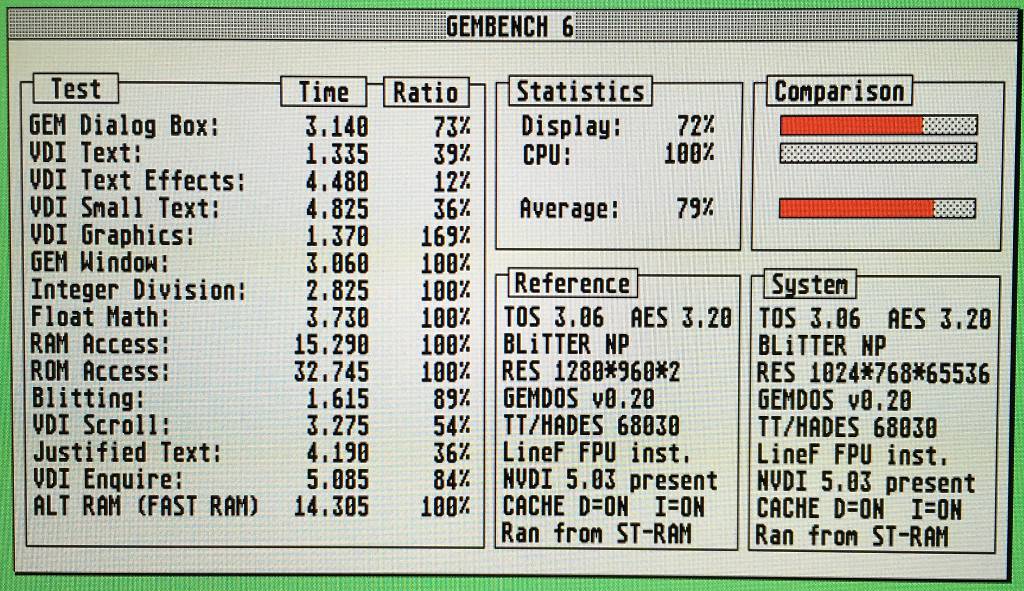
Task: Click the Reference panel label
Action: (572, 283)
